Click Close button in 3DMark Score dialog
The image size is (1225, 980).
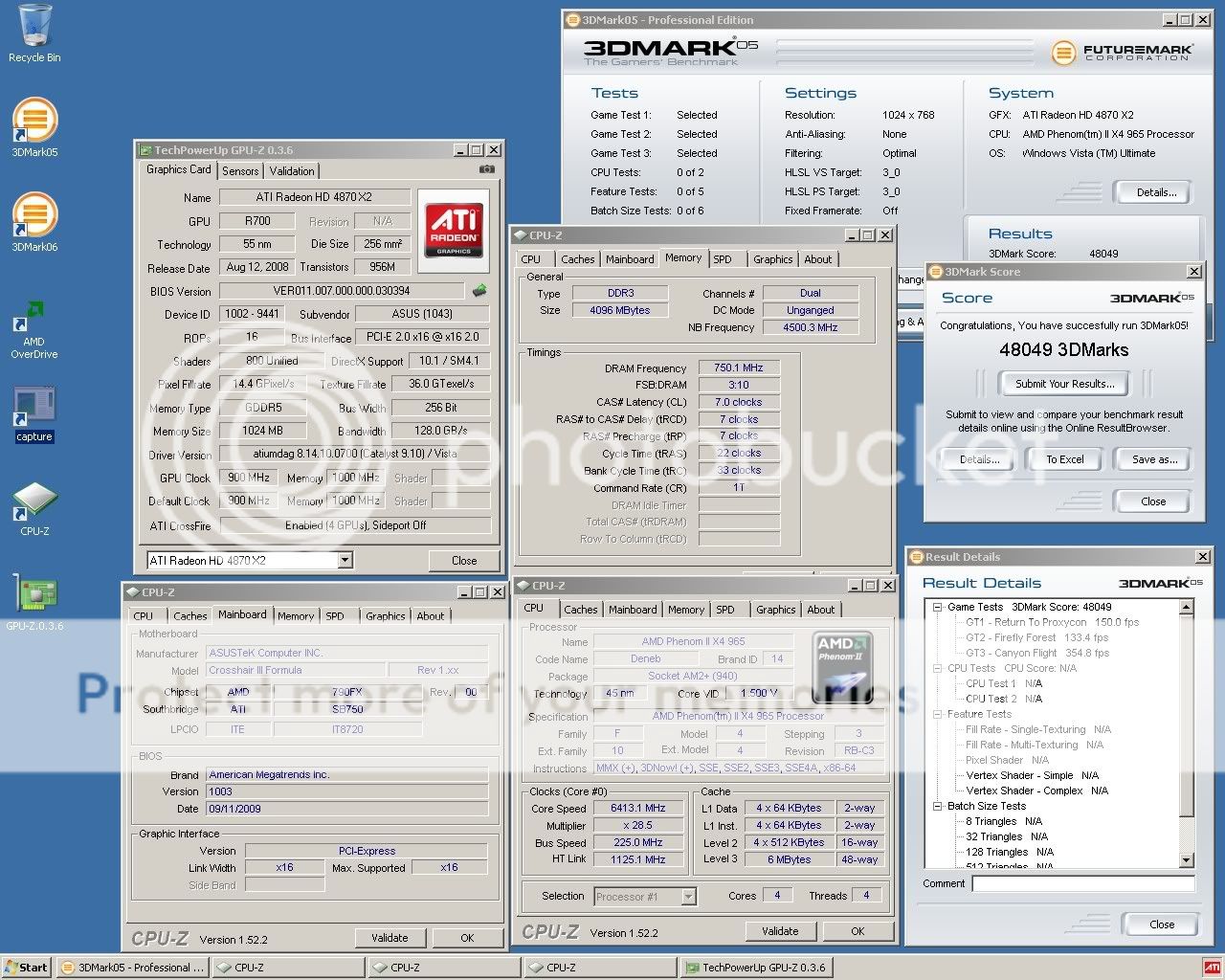tap(1153, 501)
